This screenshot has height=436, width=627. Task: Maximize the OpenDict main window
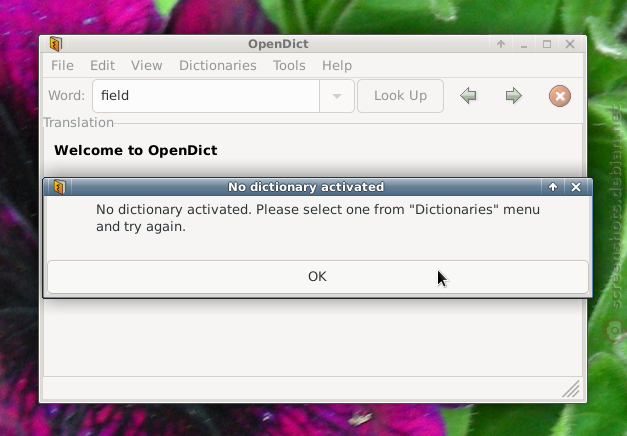[547, 44]
